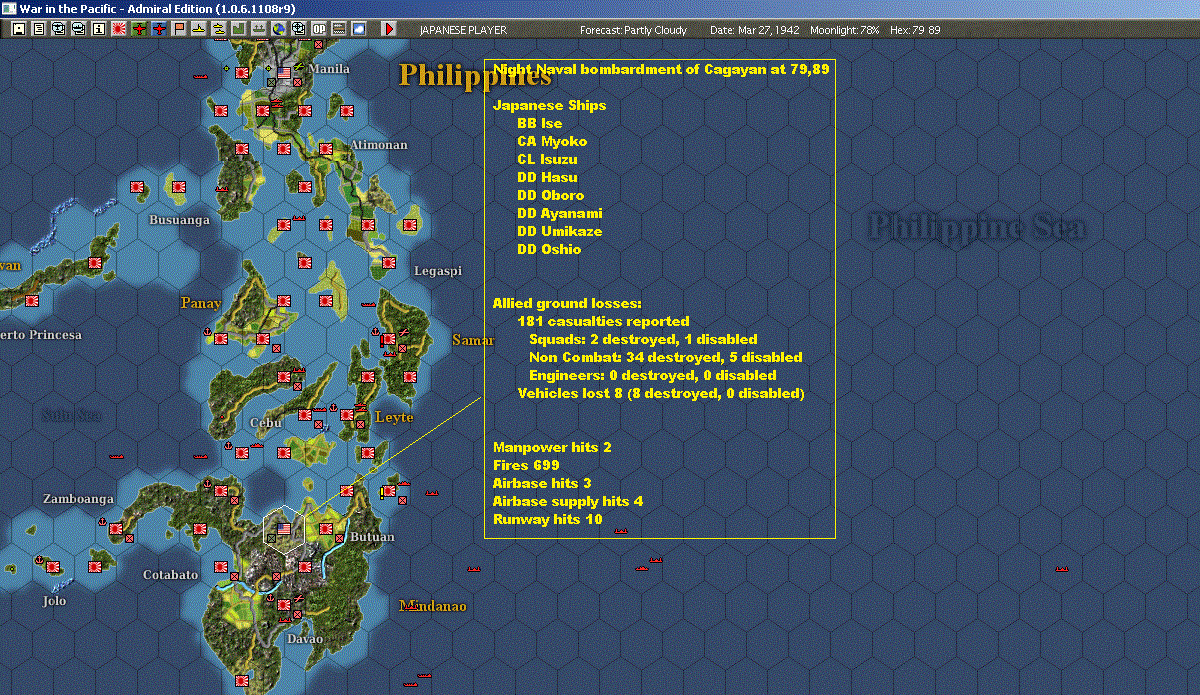The width and height of the screenshot is (1200, 695).
Task: Click the save game disk icon
Action: [18, 30]
